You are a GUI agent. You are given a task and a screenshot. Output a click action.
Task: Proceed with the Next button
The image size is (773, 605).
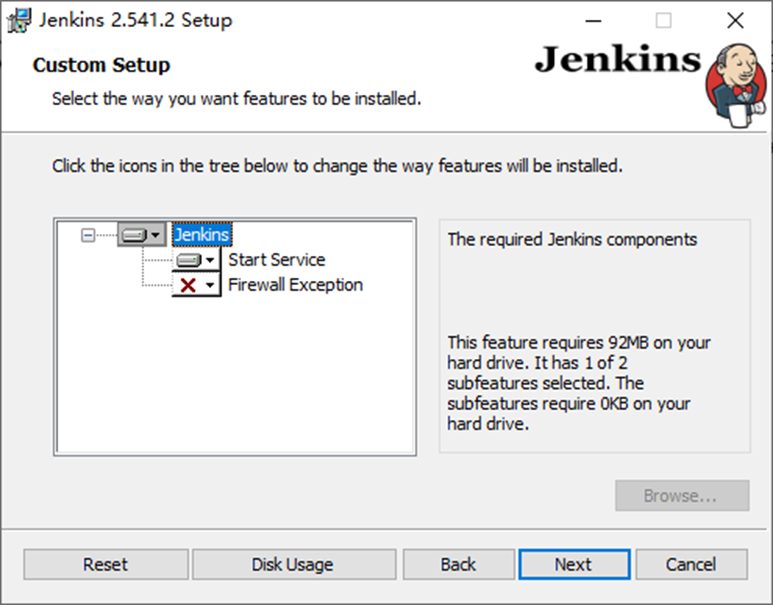(x=574, y=564)
